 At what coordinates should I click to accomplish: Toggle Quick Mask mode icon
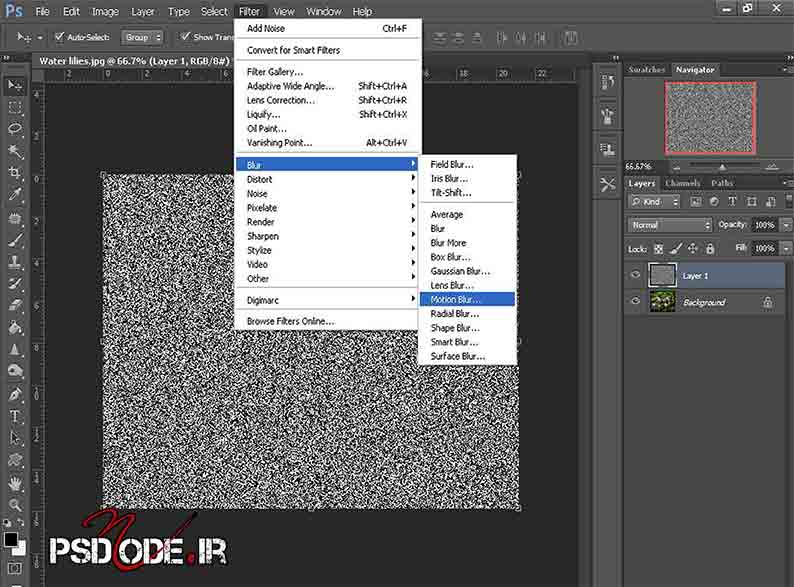click(x=15, y=568)
